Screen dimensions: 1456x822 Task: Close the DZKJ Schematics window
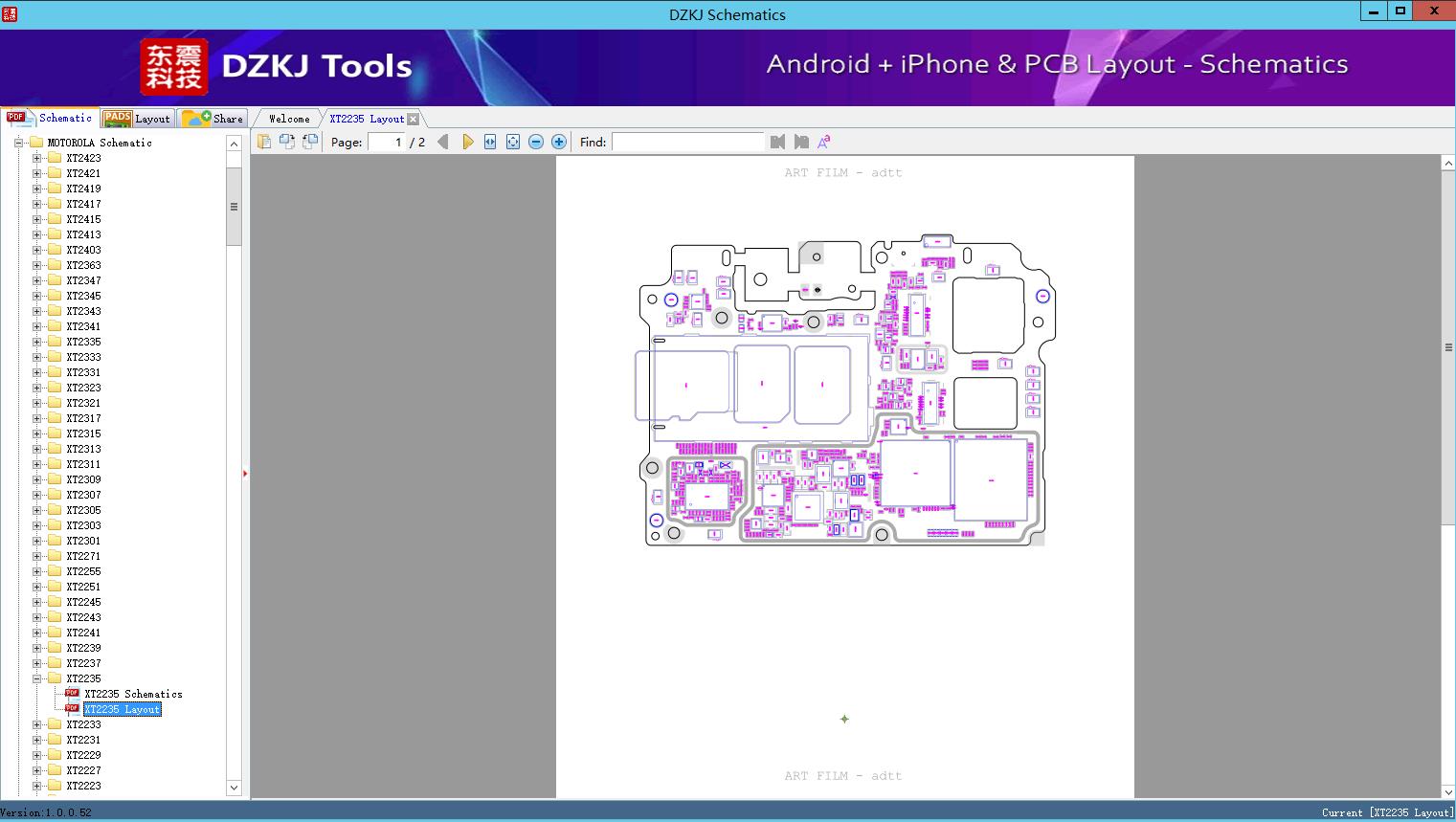[x=1435, y=11]
